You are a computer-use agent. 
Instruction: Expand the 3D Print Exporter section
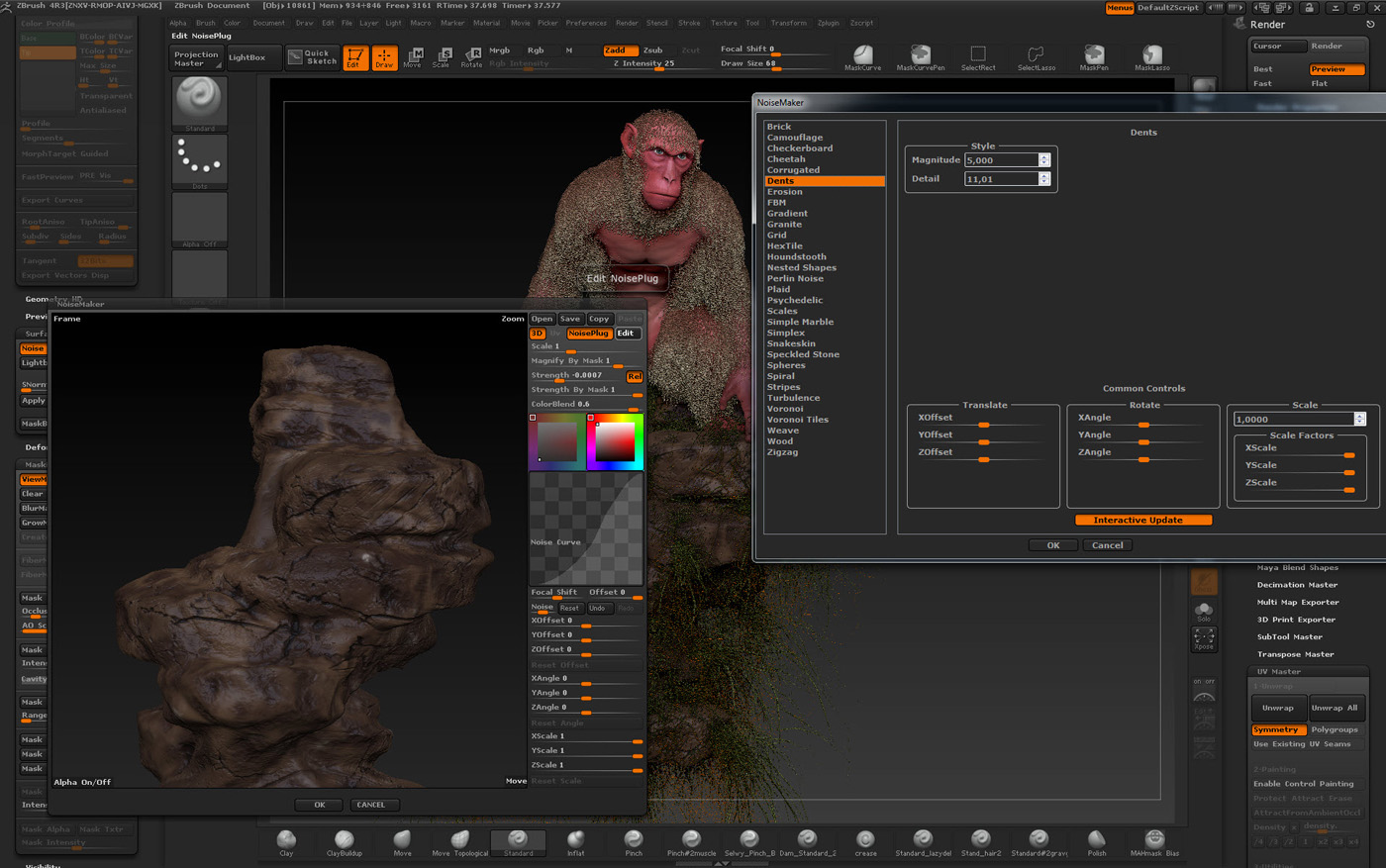pyautogui.click(x=1296, y=620)
